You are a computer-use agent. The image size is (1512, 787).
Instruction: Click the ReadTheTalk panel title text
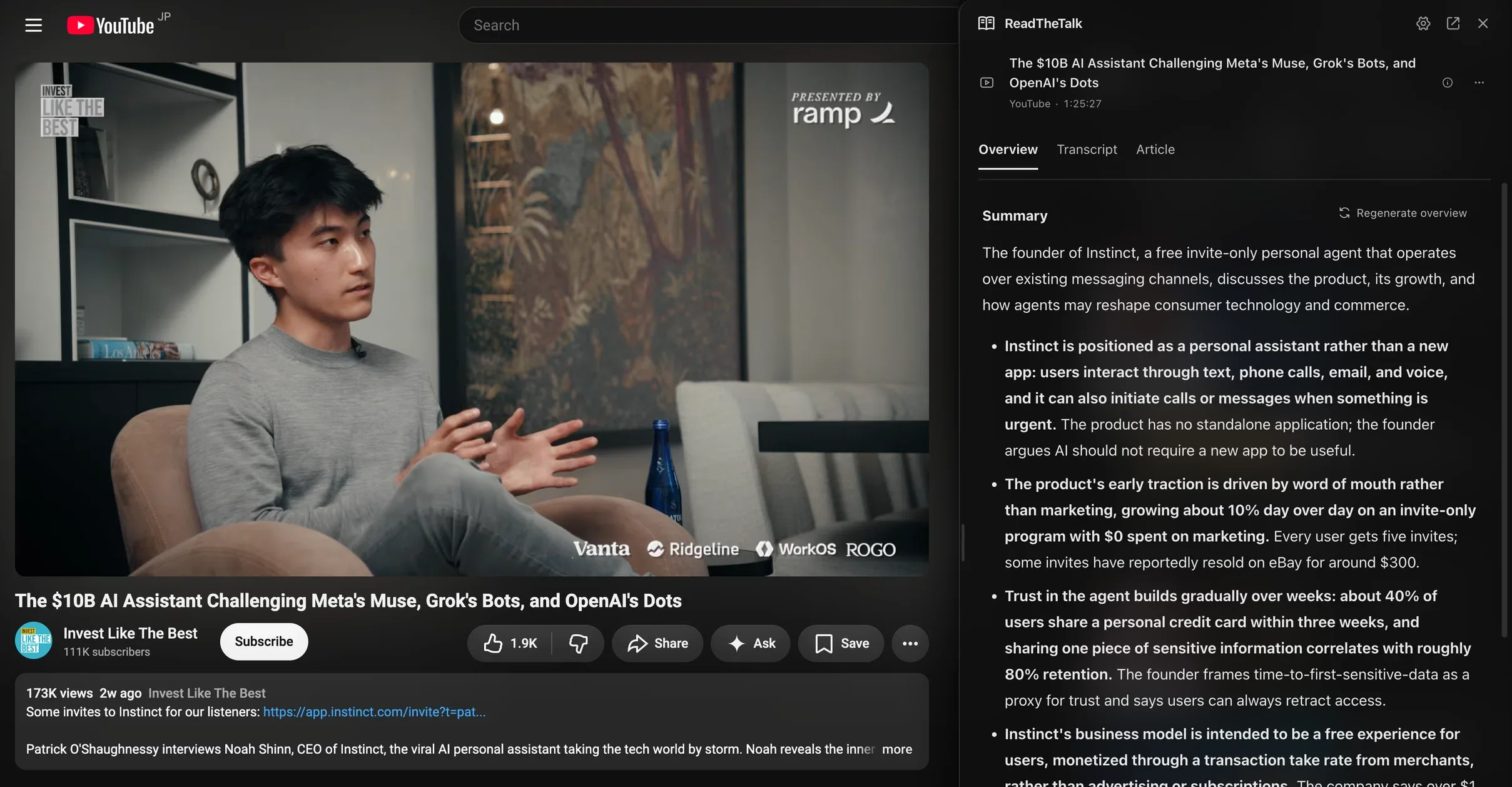pos(1043,23)
